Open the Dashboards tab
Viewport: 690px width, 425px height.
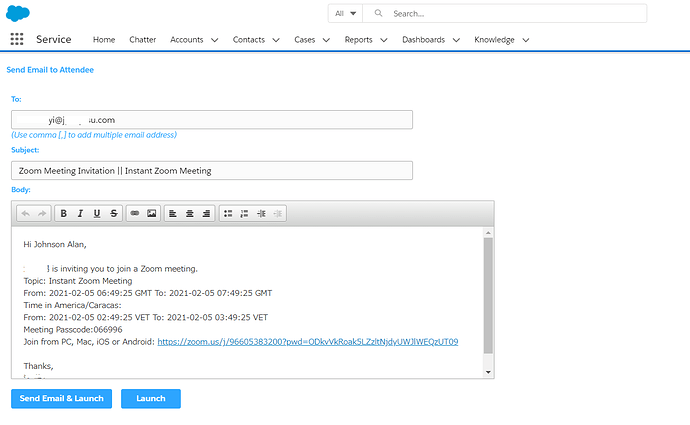[x=423, y=40]
